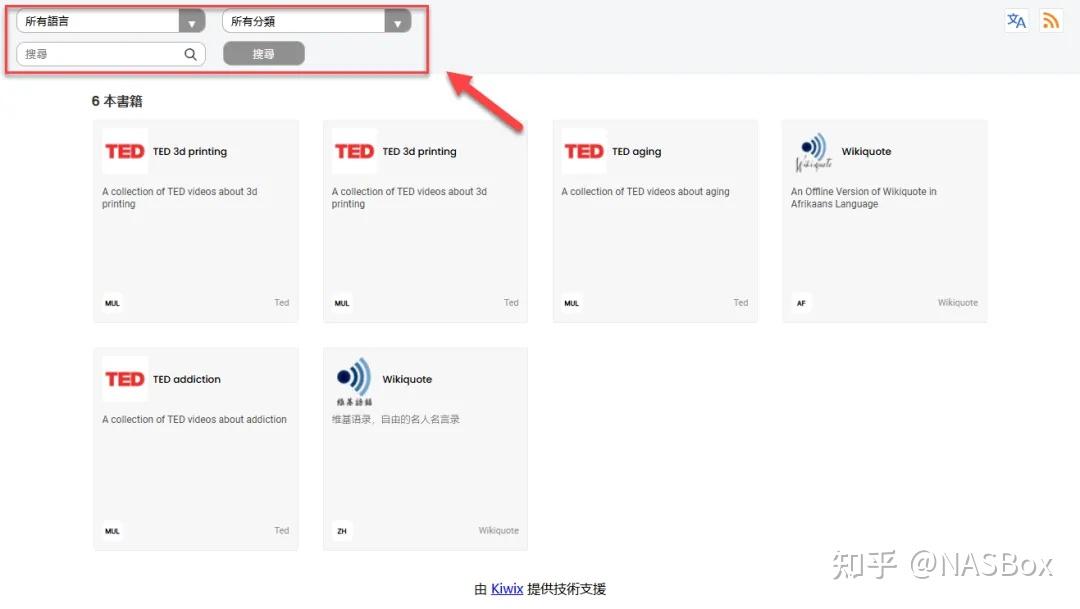Click Wikiquote tag on Chinese card

499,530
